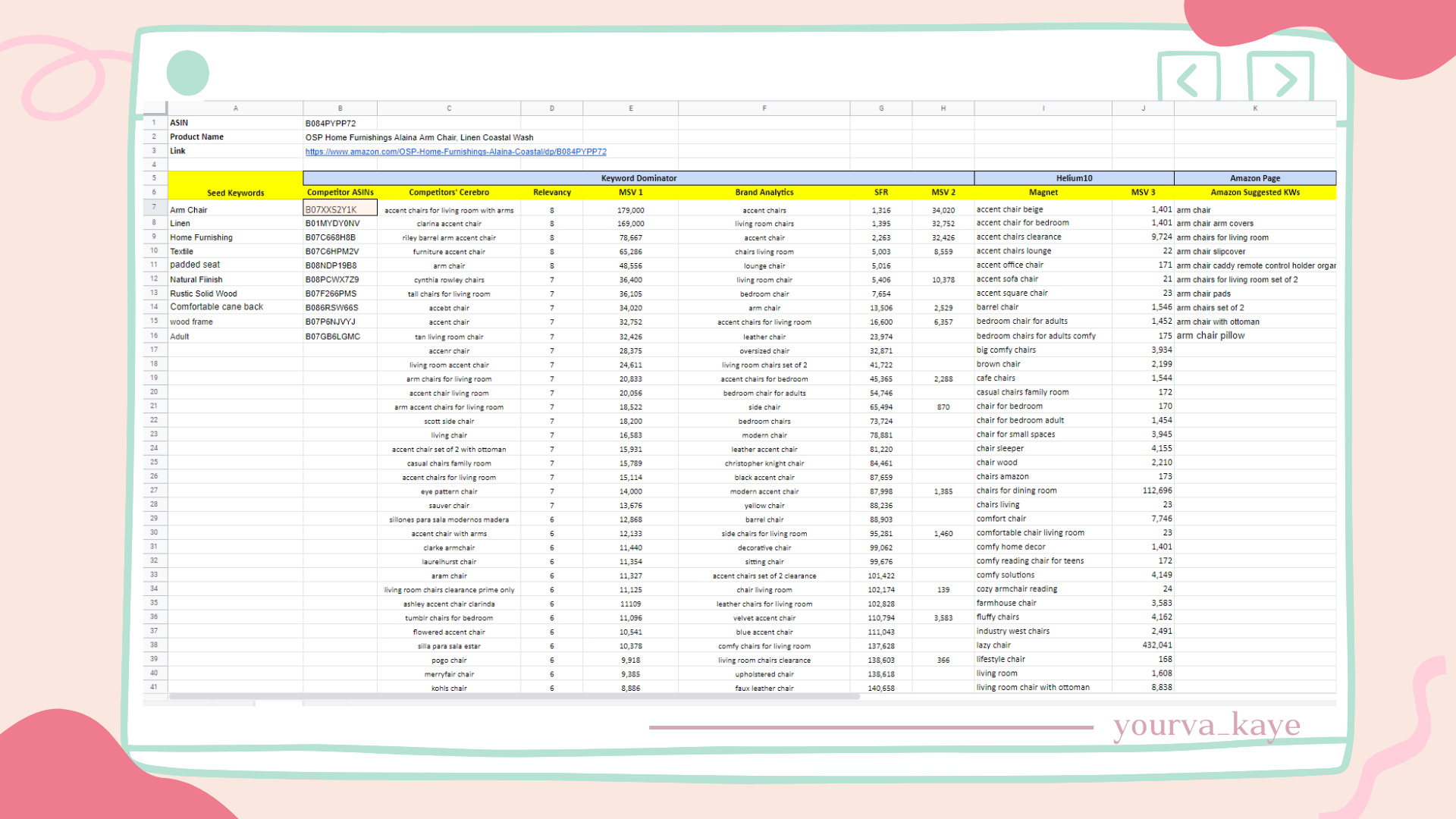Screen dimensions: 1456x819
Task: Click the Keyword Dominator header cell
Action: click(x=639, y=178)
